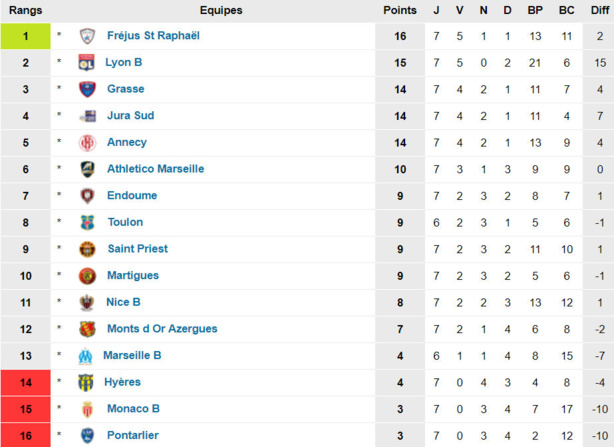Open the Jura Sud team link
The height and width of the screenshot is (447, 614).
click(x=130, y=116)
